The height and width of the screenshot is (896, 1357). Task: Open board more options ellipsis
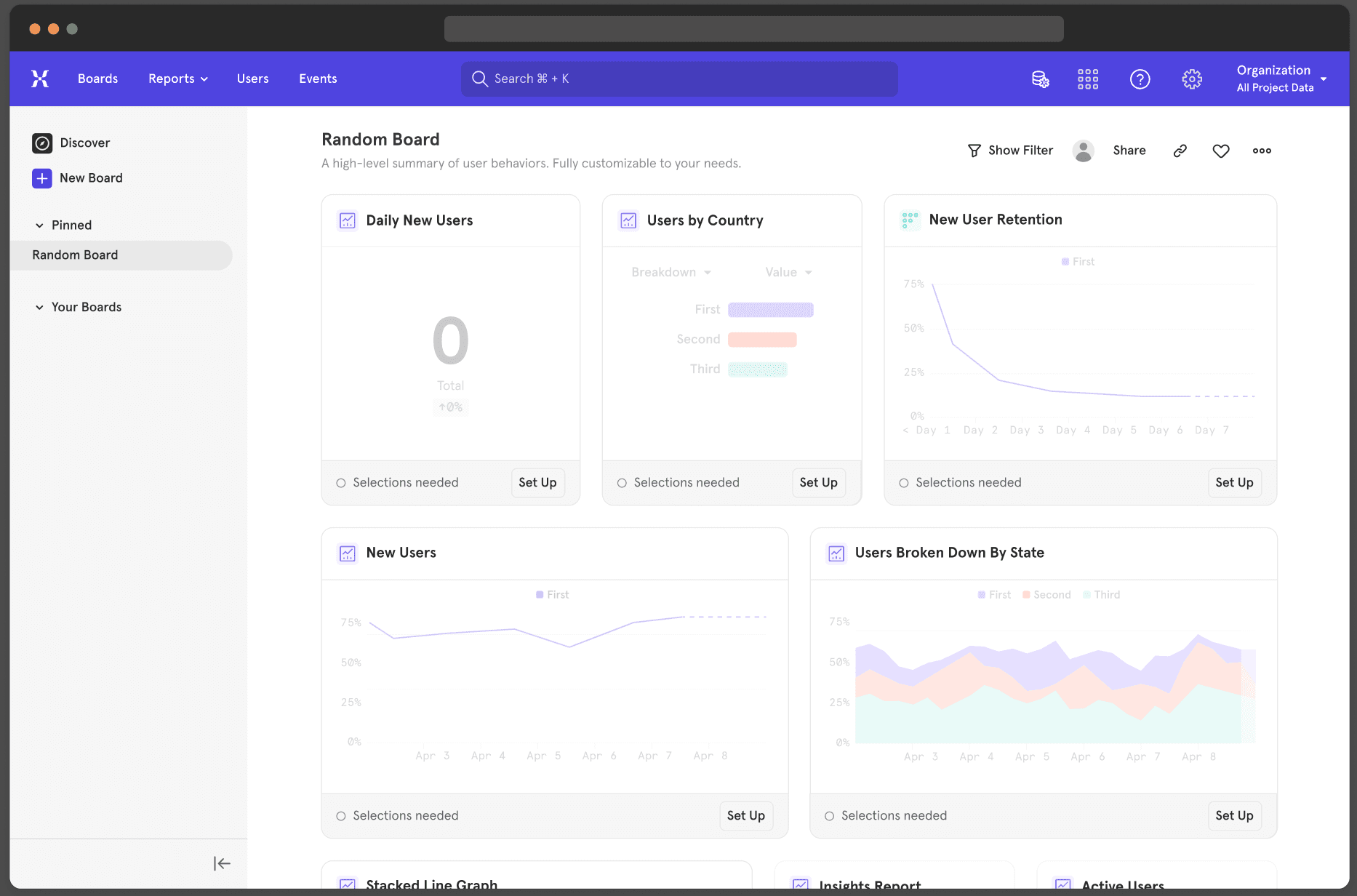pyautogui.click(x=1262, y=151)
